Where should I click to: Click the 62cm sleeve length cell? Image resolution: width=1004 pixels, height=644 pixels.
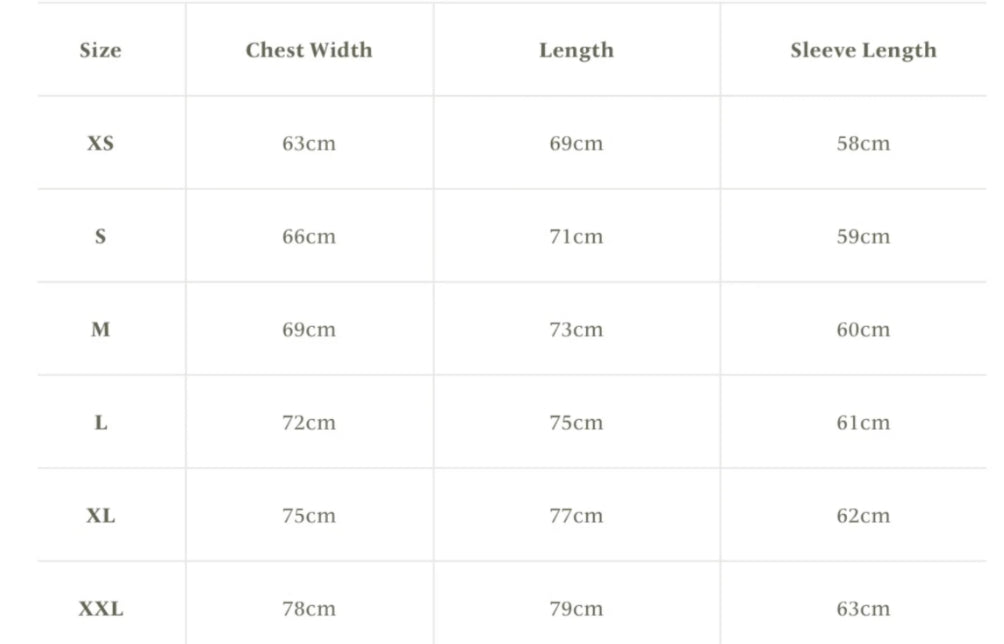[x=863, y=516]
